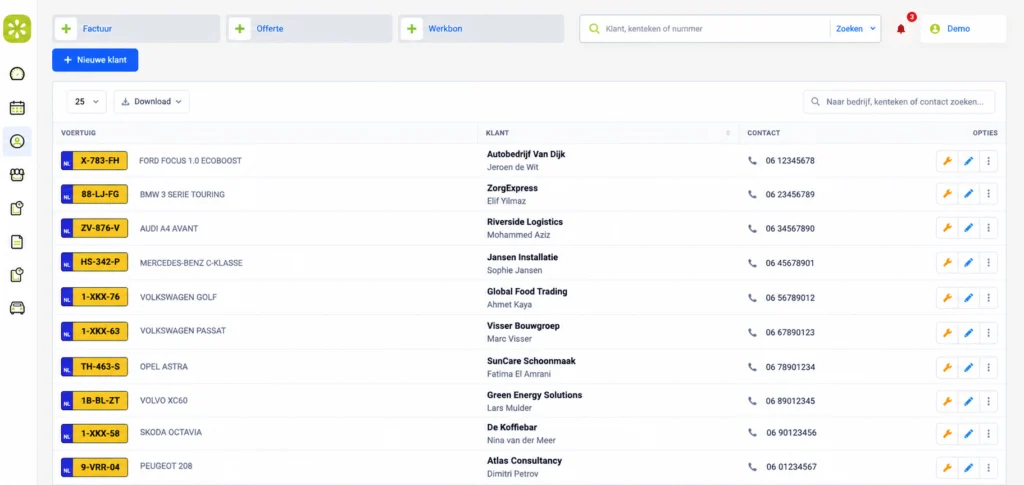Select the customers person icon in sidebar

coord(17,141)
